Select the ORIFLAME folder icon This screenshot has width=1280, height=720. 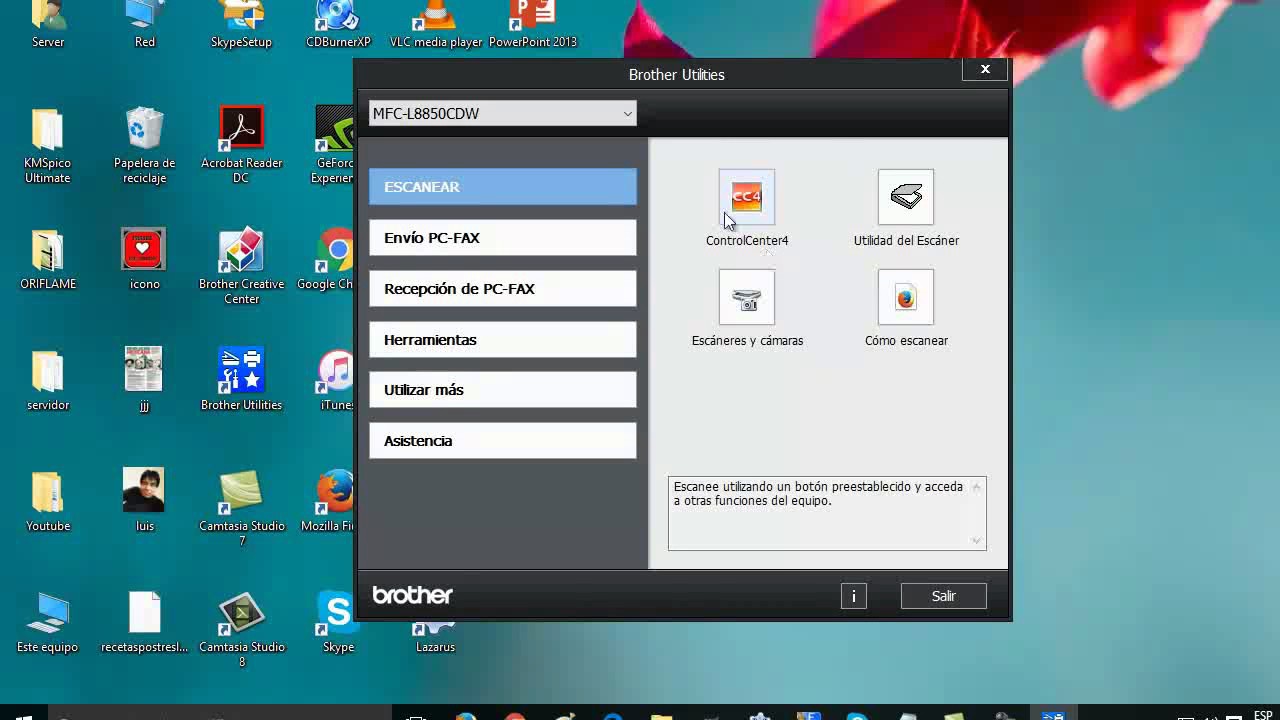coord(48,260)
